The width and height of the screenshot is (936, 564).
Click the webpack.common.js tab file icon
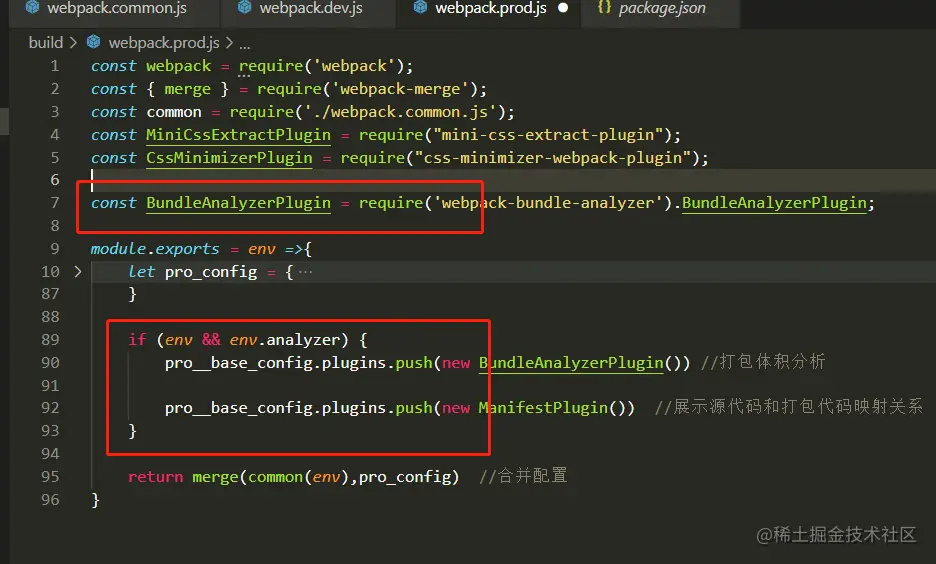tap(32, 7)
